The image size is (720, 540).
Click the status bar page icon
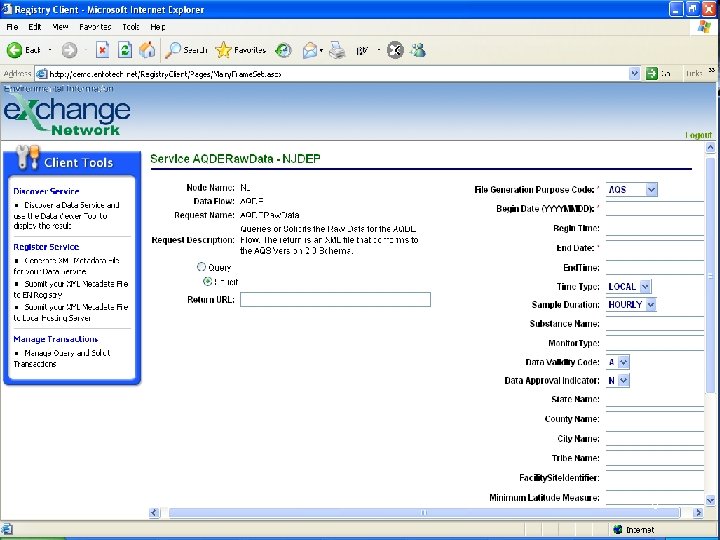point(7,530)
